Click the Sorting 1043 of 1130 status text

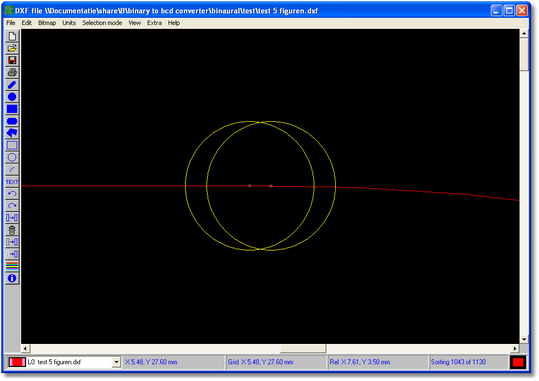[458, 362]
